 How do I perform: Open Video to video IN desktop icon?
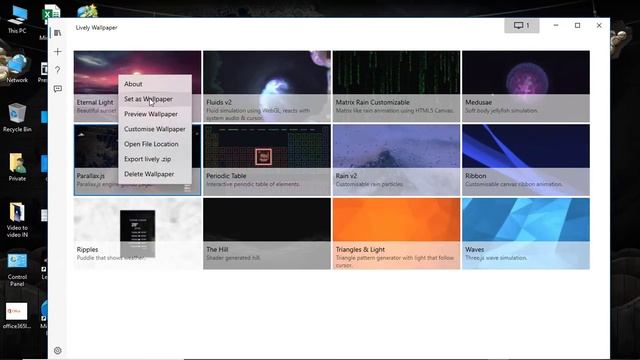(17, 220)
